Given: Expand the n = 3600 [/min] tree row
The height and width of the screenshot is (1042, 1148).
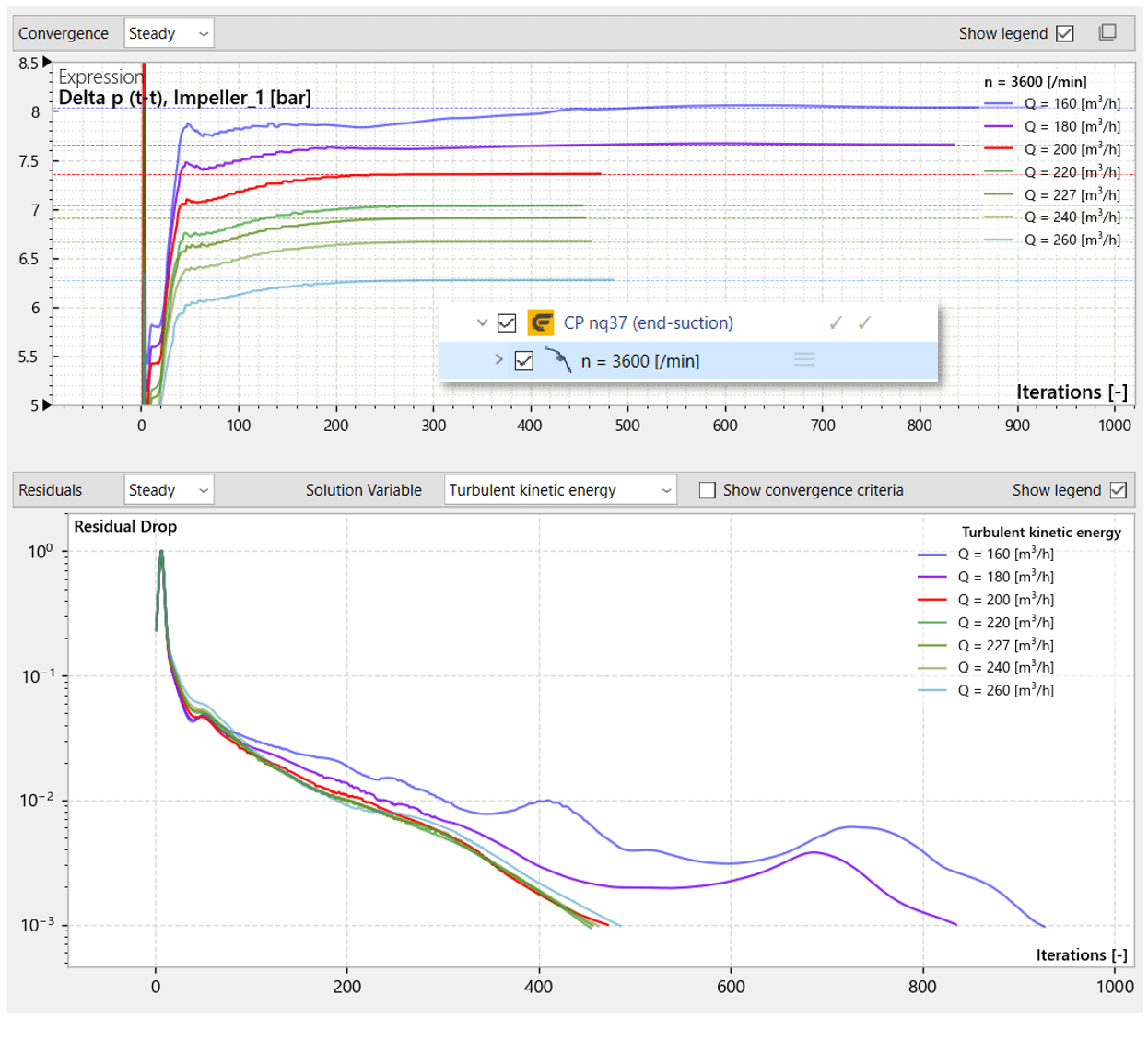Looking at the screenshot, I should [499, 359].
